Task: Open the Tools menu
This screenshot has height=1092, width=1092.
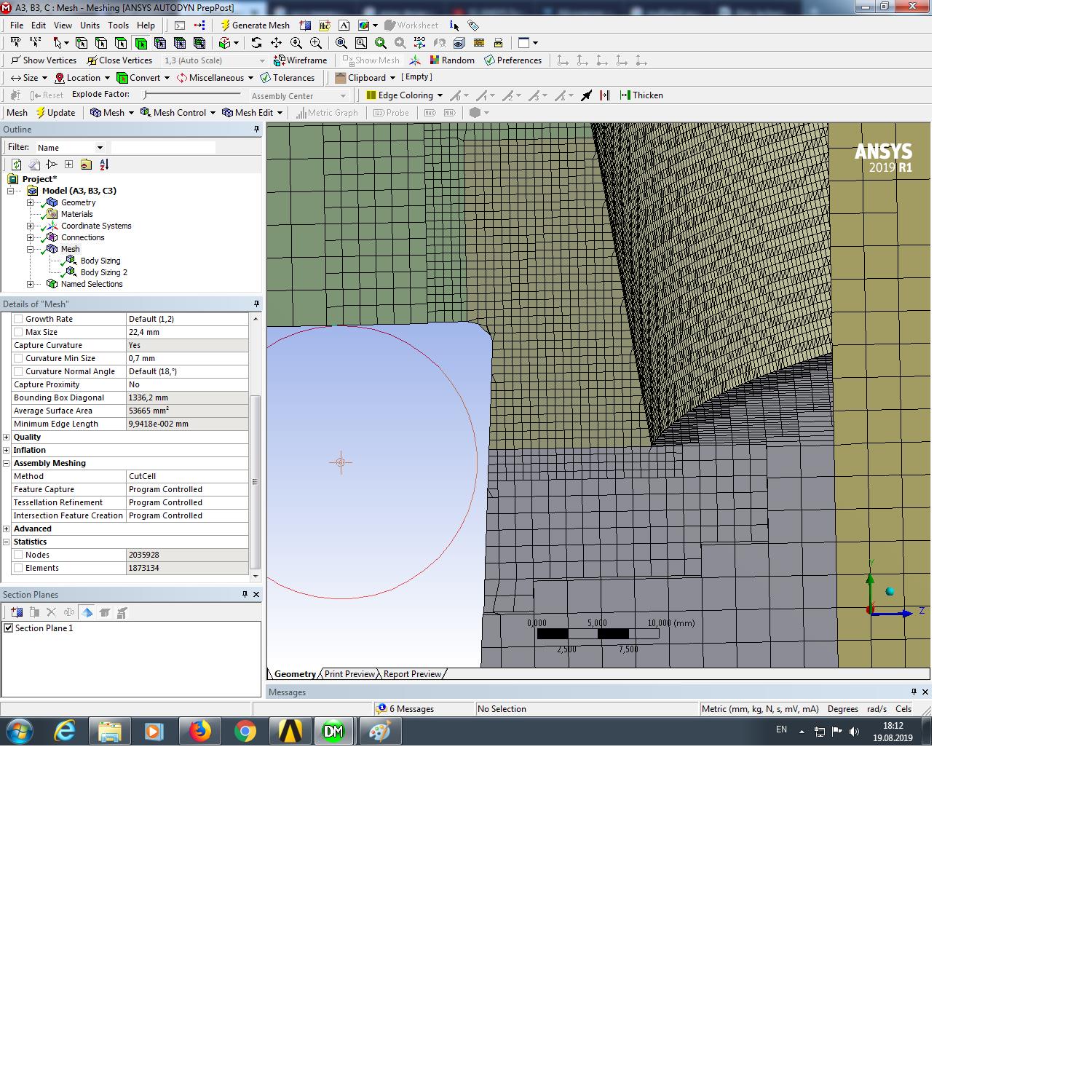Action: pyautogui.click(x=118, y=25)
